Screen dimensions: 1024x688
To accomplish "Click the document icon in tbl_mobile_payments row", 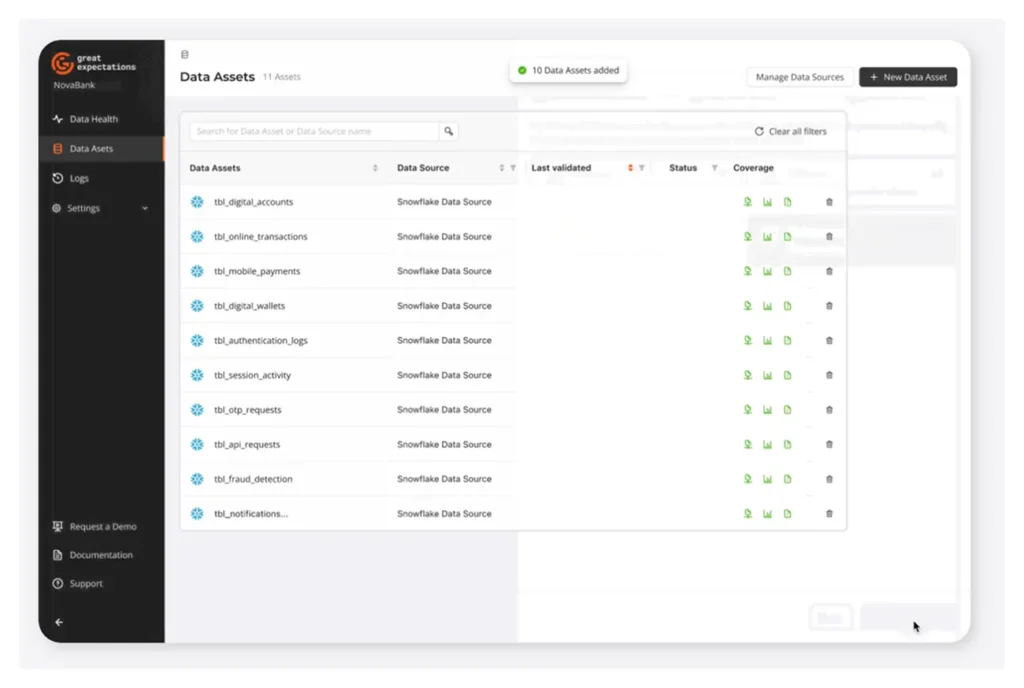I will pos(787,271).
